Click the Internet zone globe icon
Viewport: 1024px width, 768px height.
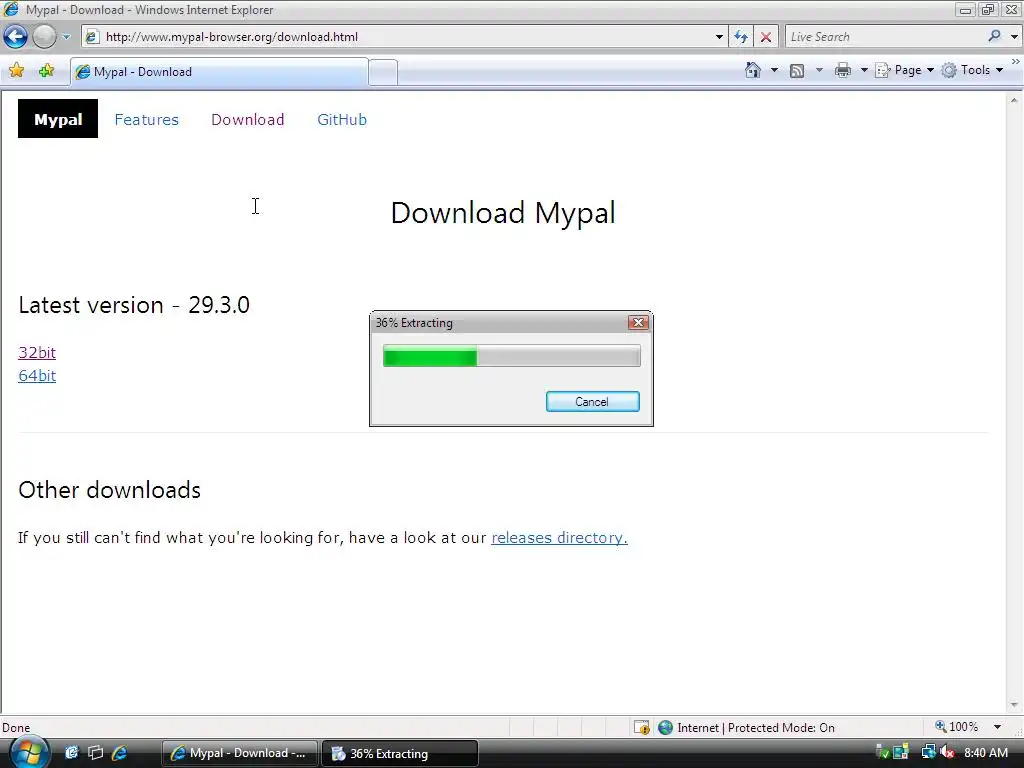pos(665,728)
